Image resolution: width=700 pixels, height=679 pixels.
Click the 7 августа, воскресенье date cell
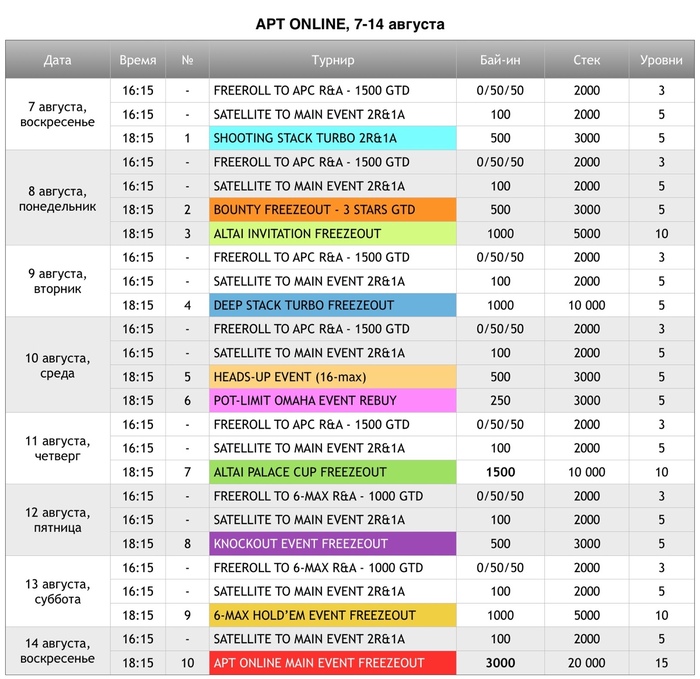[x=58, y=114]
